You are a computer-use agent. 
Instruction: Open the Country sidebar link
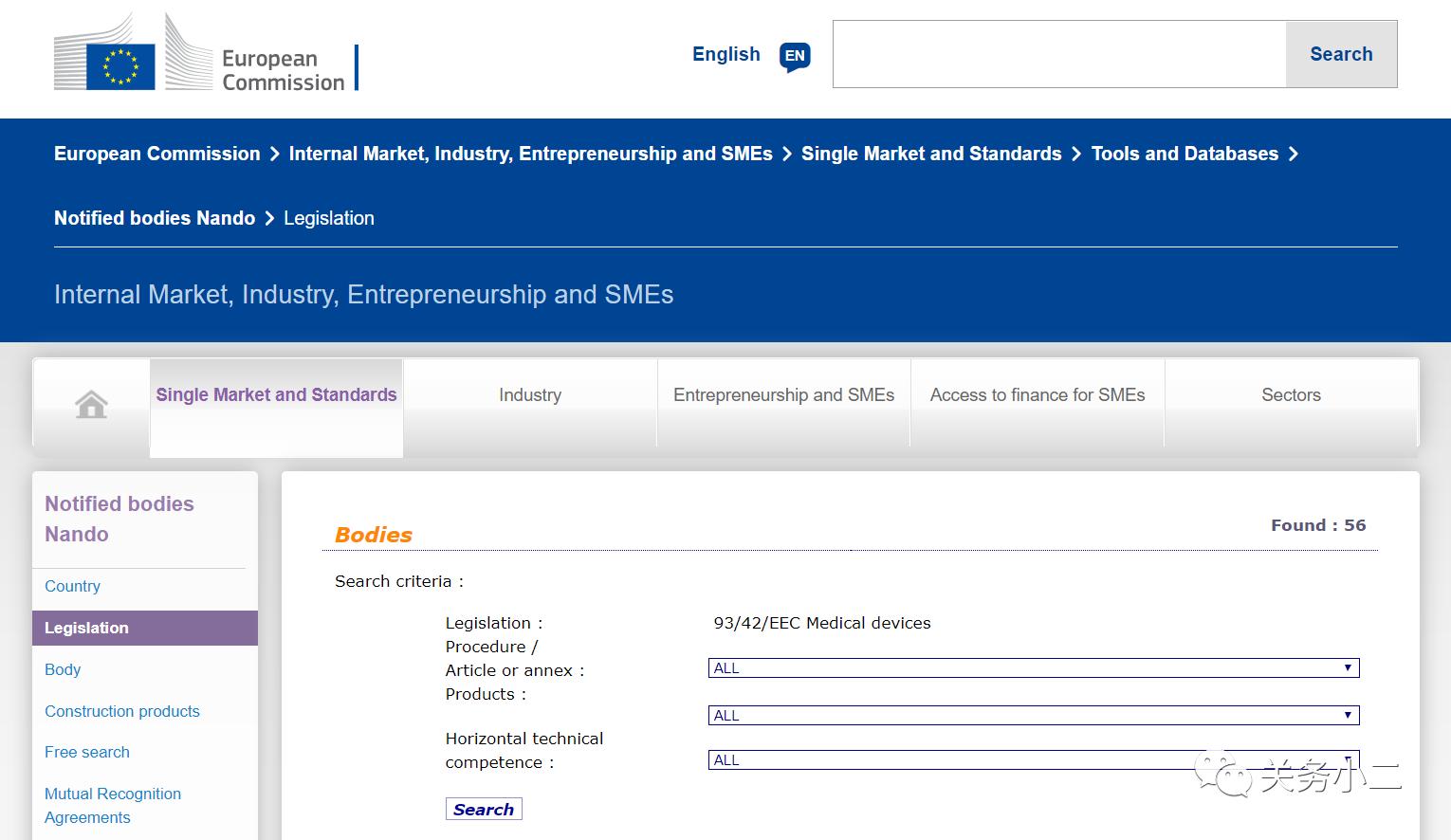click(72, 586)
